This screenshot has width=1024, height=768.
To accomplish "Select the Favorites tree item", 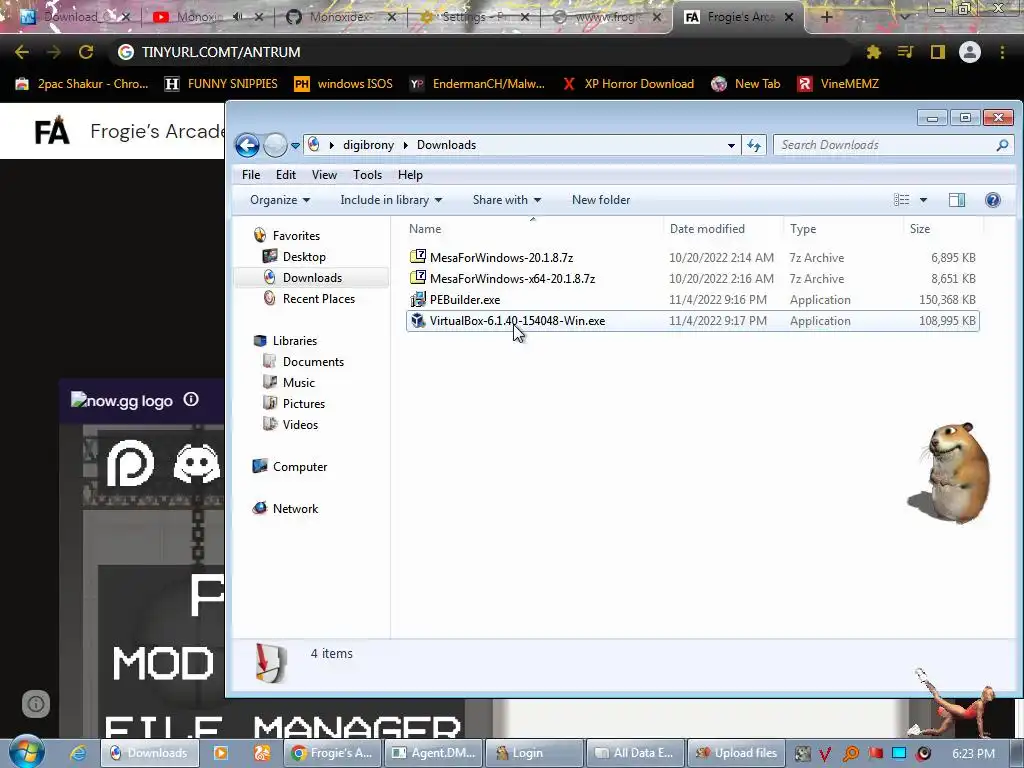I will (x=296, y=236).
